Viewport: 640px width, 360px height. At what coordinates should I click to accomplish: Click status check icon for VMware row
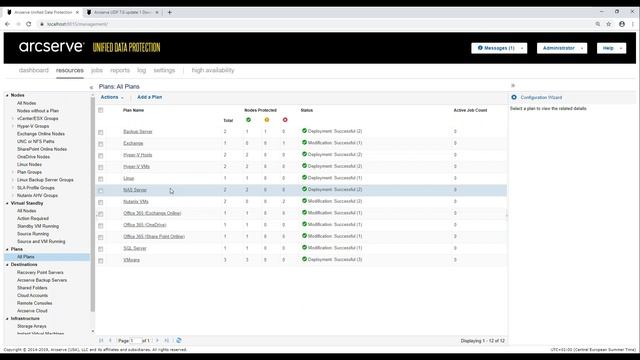(304, 259)
